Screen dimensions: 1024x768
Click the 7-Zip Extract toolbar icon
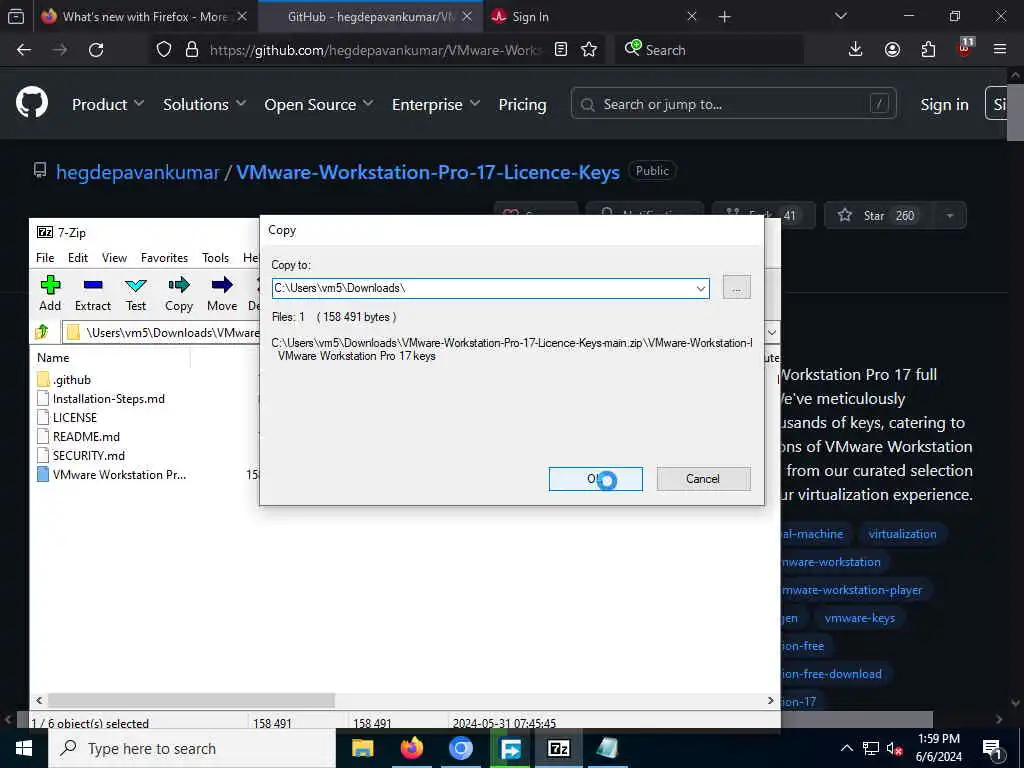[x=93, y=293]
